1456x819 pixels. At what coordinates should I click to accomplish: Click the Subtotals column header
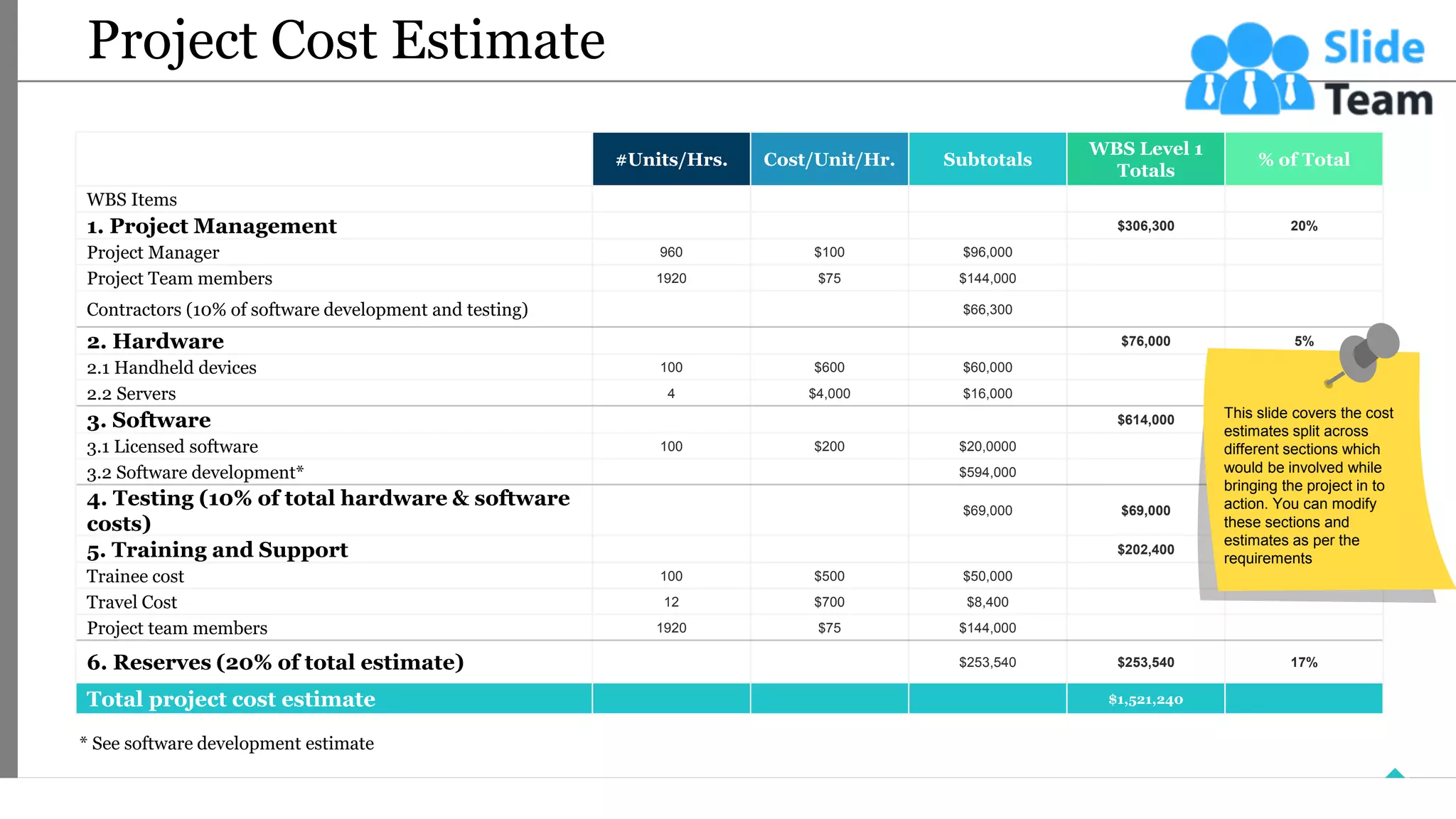pos(987,159)
